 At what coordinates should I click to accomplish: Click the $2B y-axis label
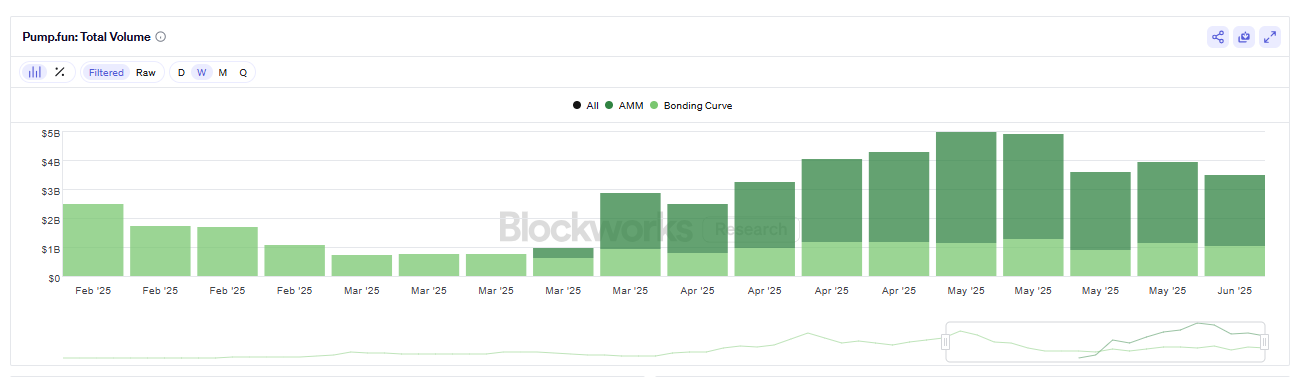50,220
